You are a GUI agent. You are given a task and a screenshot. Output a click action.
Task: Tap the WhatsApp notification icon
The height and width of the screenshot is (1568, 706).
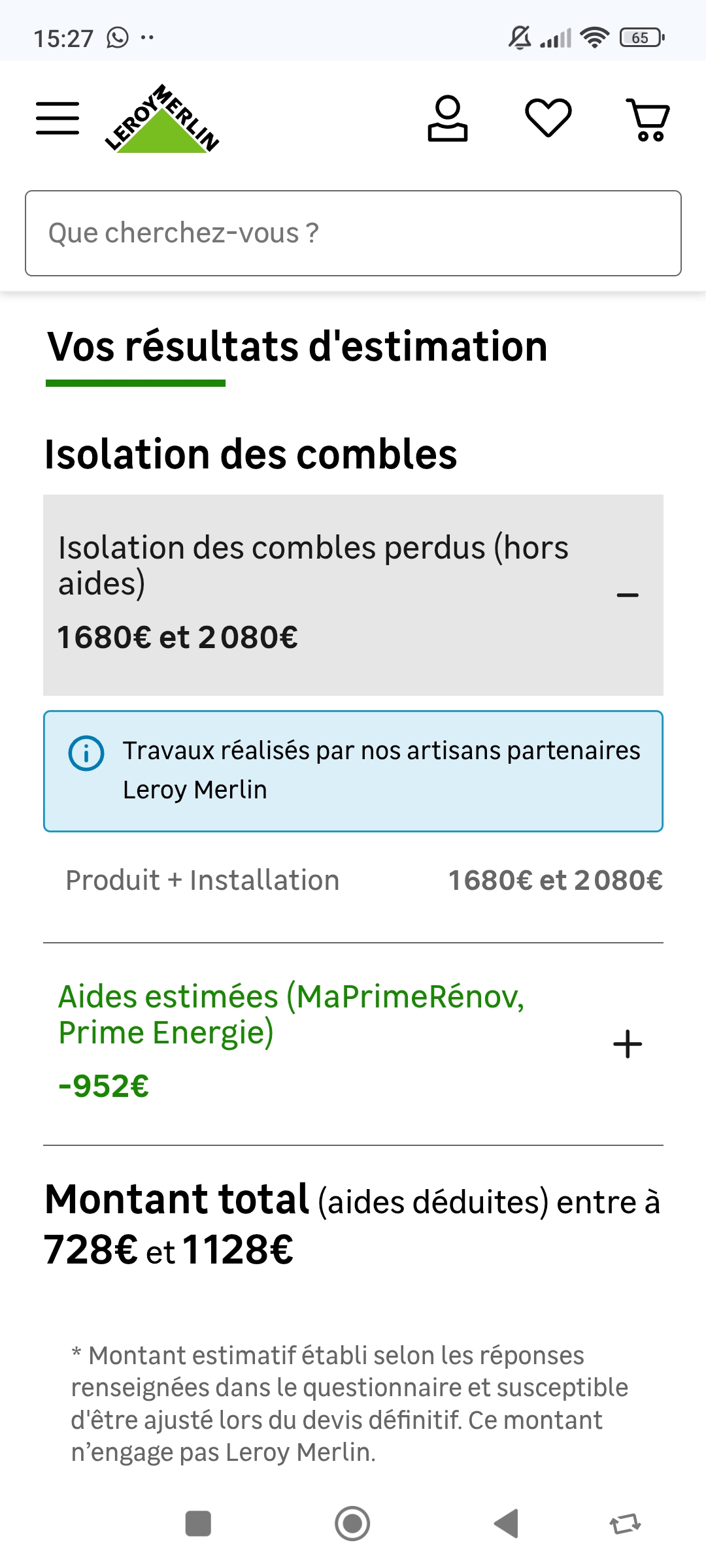118,38
